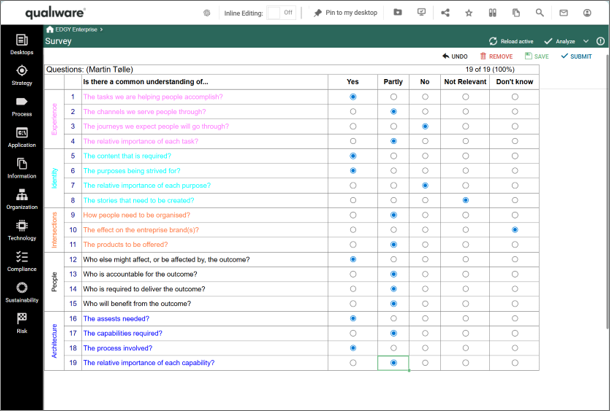This screenshot has width=610, height=411.
Task: Click the folder icon in top toolbar
Action: 398,12
